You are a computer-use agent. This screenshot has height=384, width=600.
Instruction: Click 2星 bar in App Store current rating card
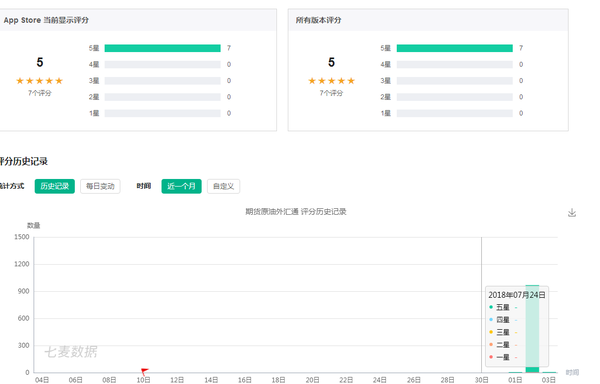(163, 97)
